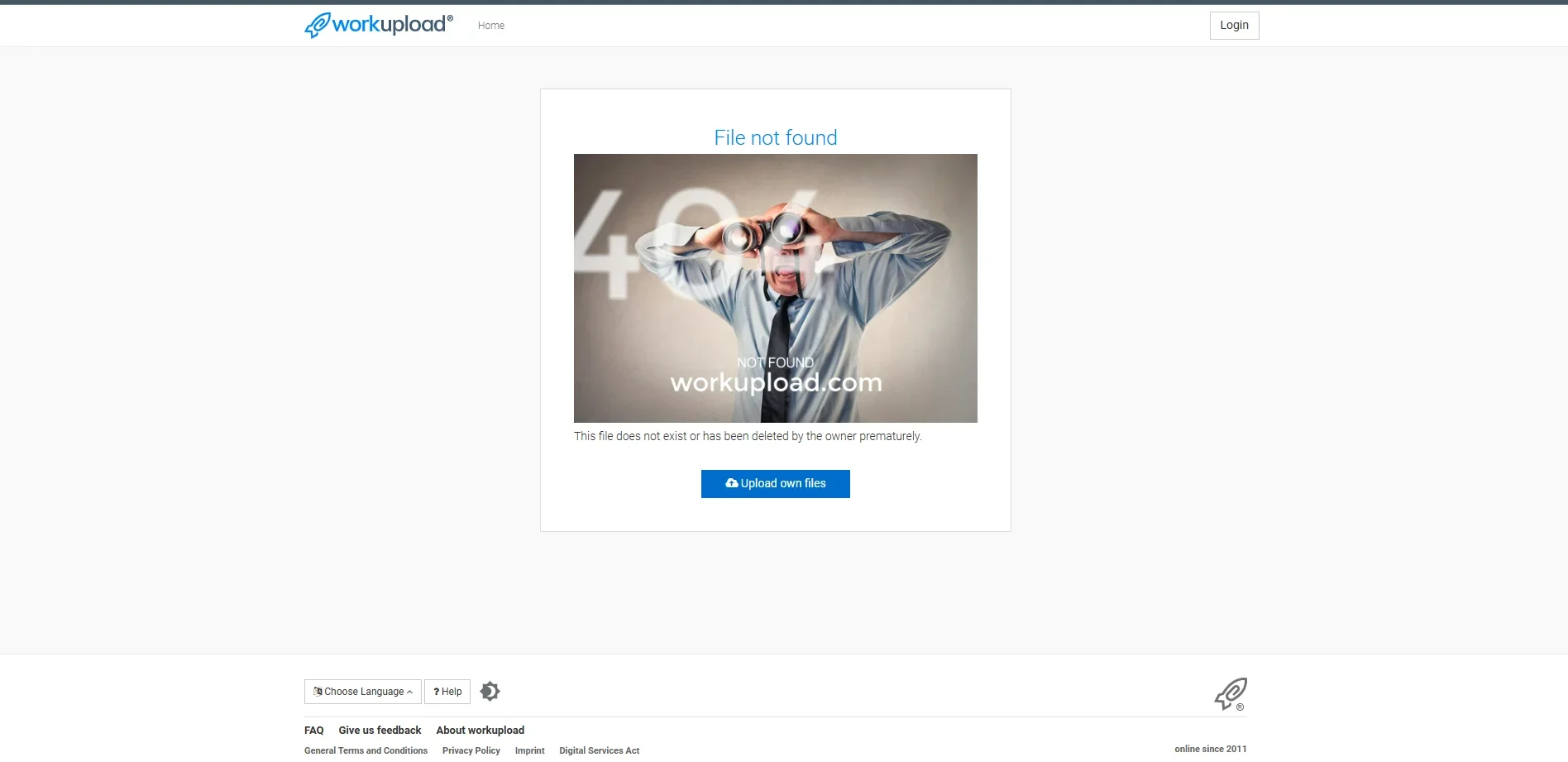Expand the Choose Language dropdown
The image size is (1568, 762).
[363, 692]
